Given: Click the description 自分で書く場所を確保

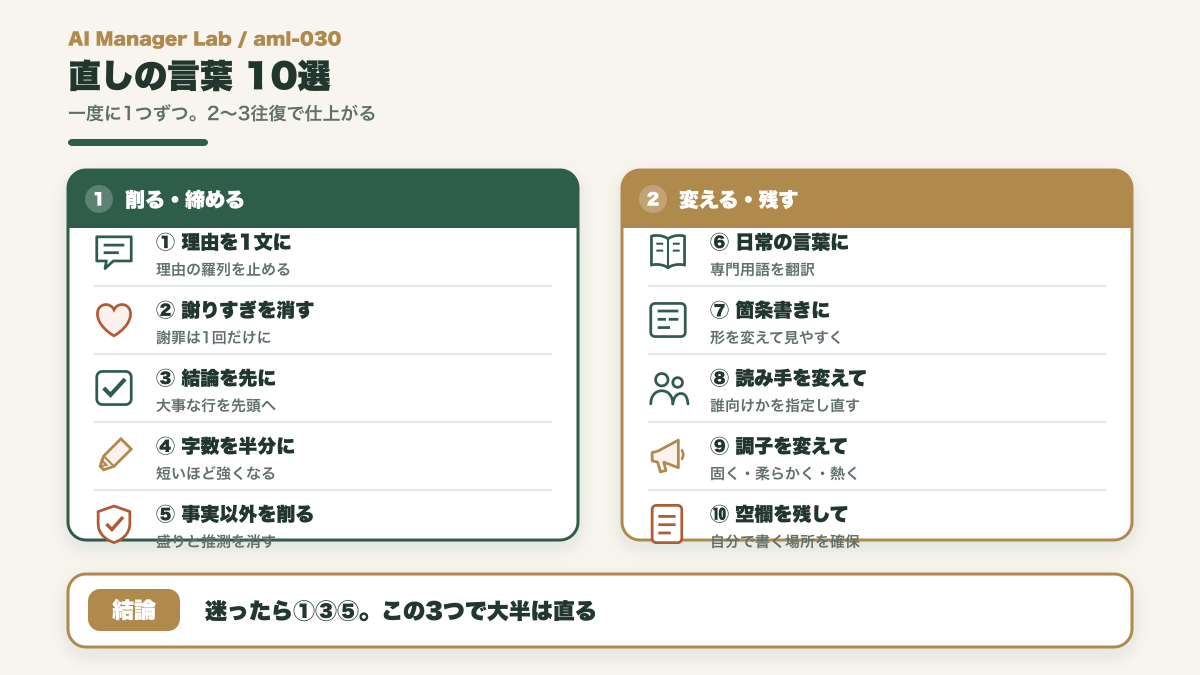Looking at the screenshot, I should point(785,541).
